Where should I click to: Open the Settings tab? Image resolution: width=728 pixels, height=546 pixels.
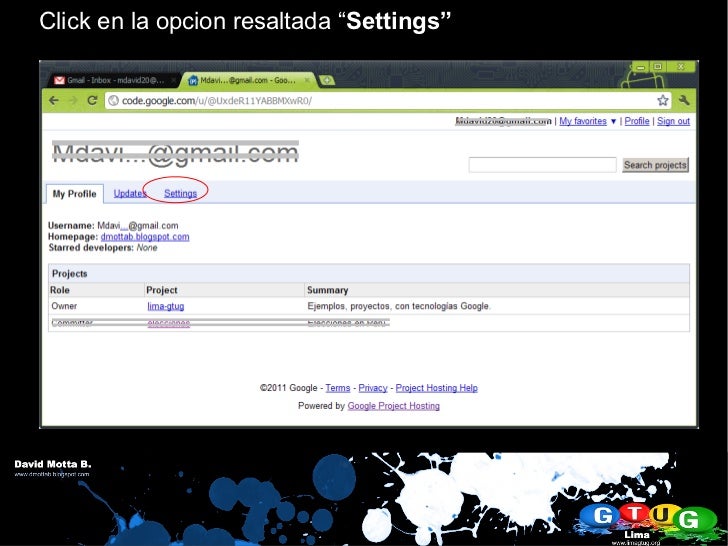(x=180, y=194)
